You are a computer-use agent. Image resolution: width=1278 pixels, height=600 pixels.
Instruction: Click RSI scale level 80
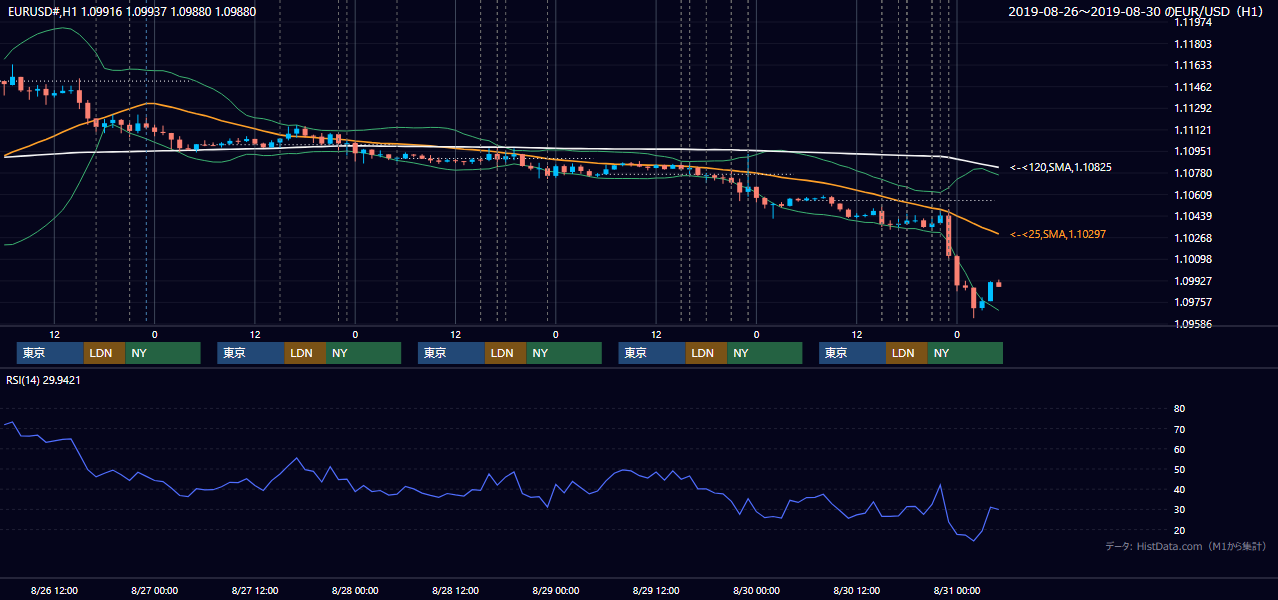pos(1180,409)
